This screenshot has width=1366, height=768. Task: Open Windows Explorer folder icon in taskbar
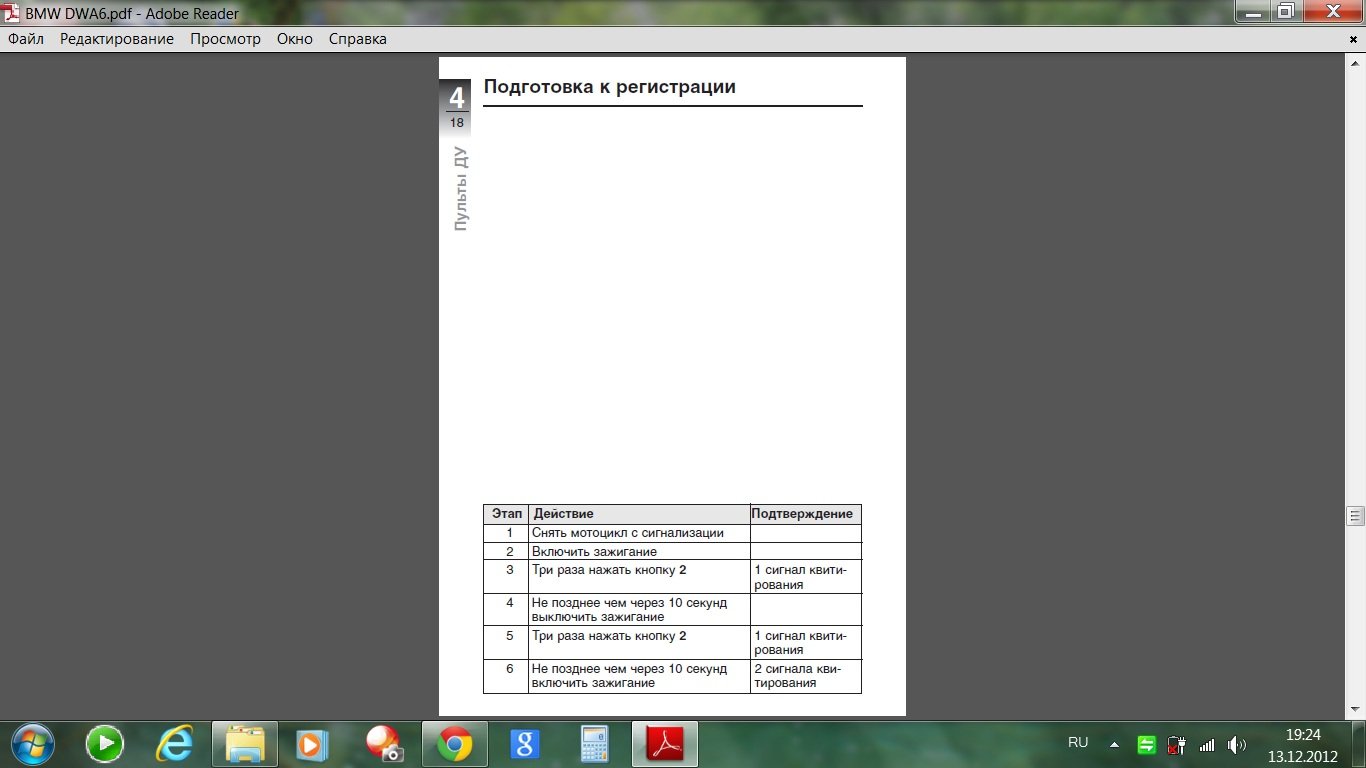244,744
